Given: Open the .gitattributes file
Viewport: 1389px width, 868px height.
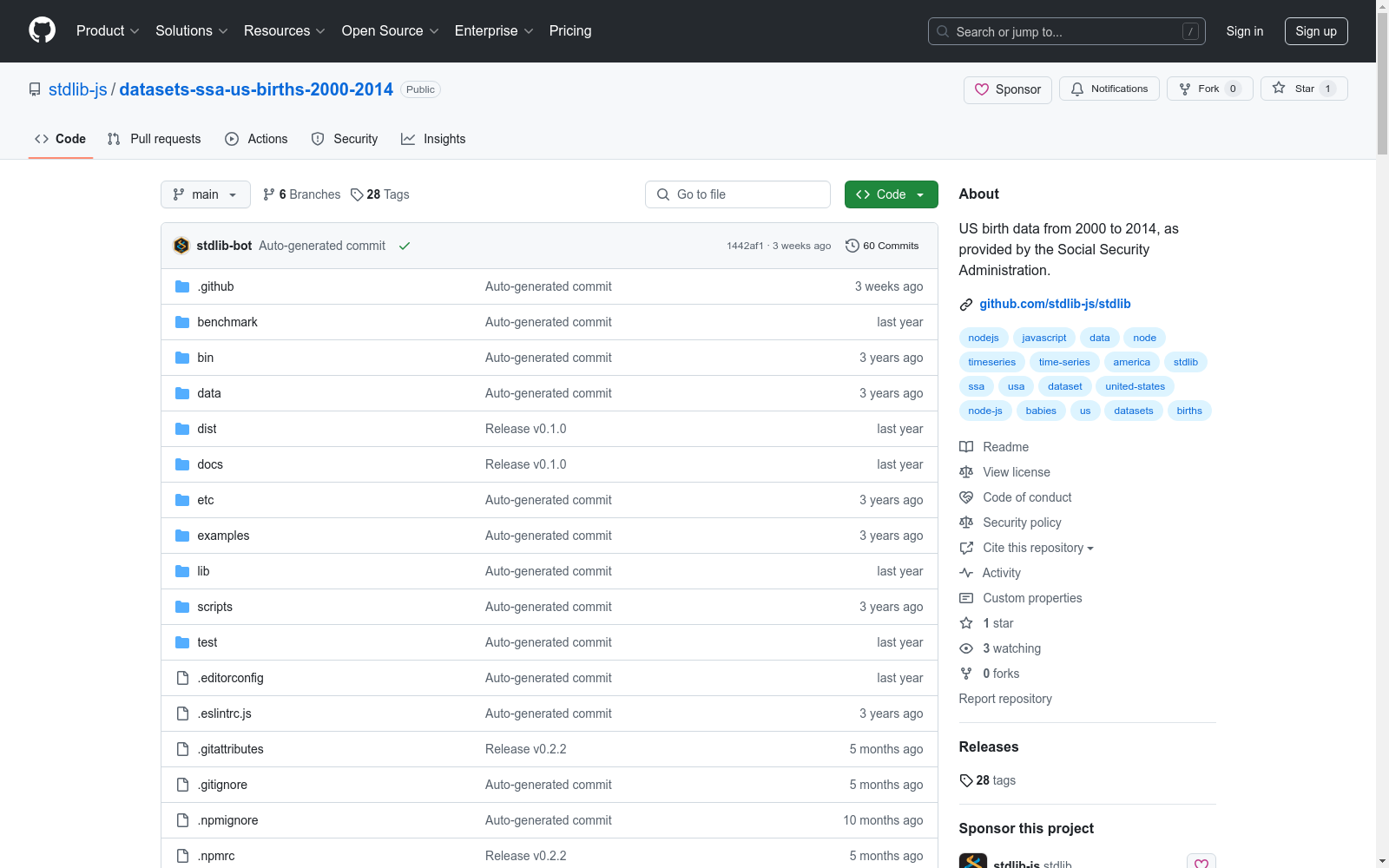Looking at the screenshot, I should (230, 749).
